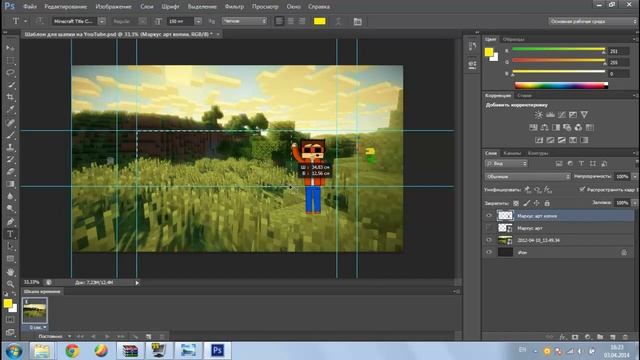
Task: Select the Eyedropper tool
Action: click(10, 109)
